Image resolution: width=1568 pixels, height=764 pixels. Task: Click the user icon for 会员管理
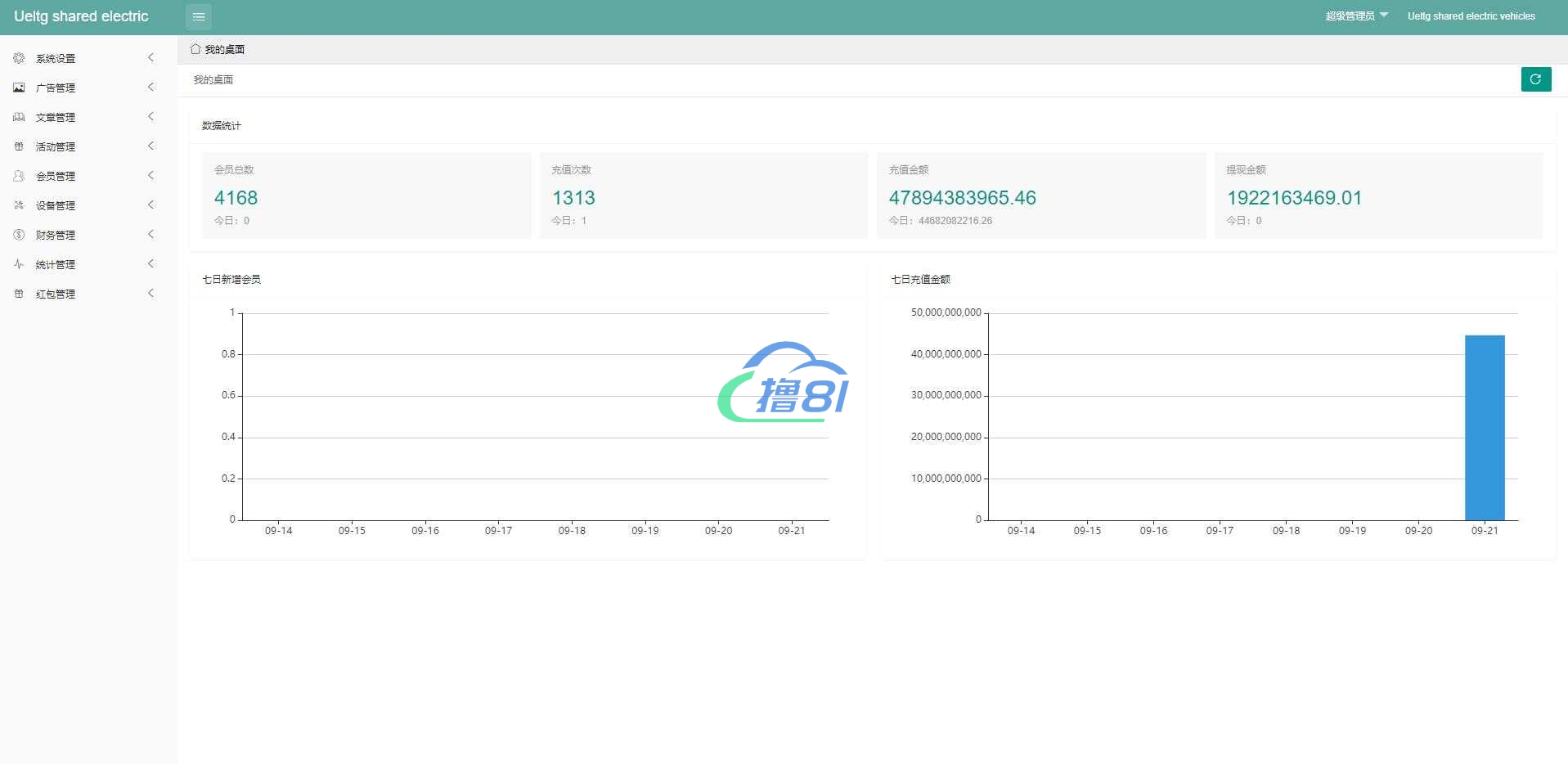(x=19, y=176)
